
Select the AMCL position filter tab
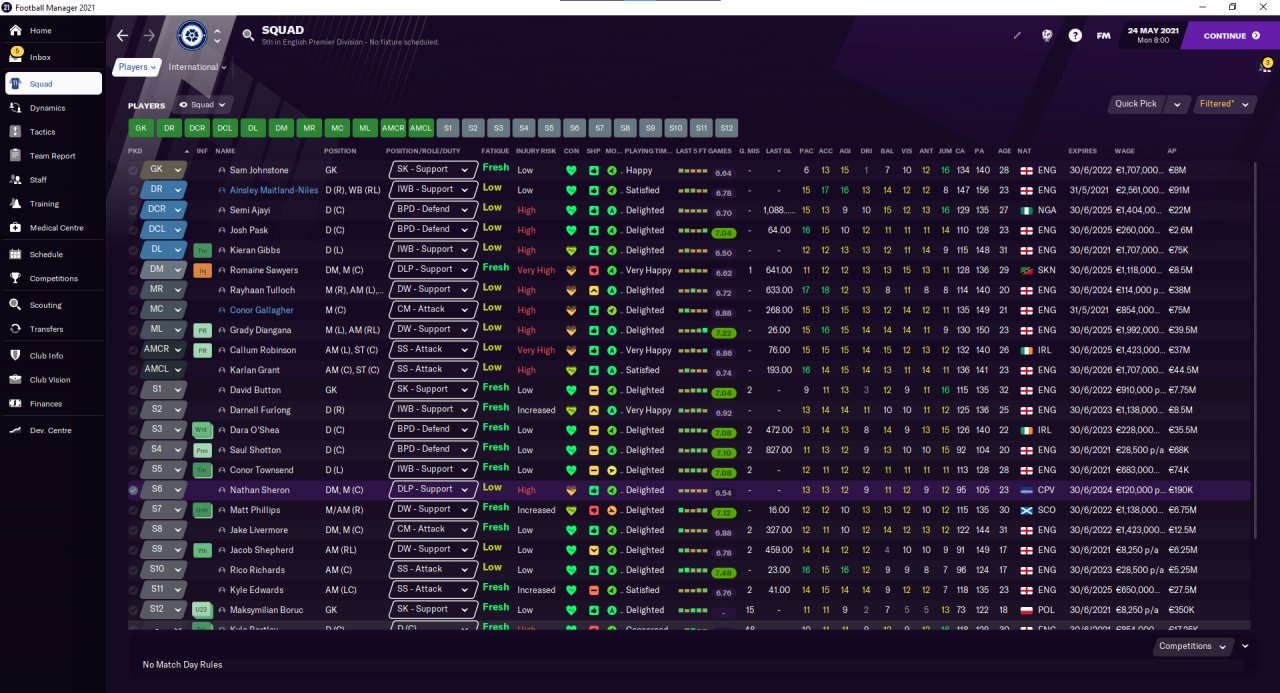pyautogui.click(x=421, y=128)
